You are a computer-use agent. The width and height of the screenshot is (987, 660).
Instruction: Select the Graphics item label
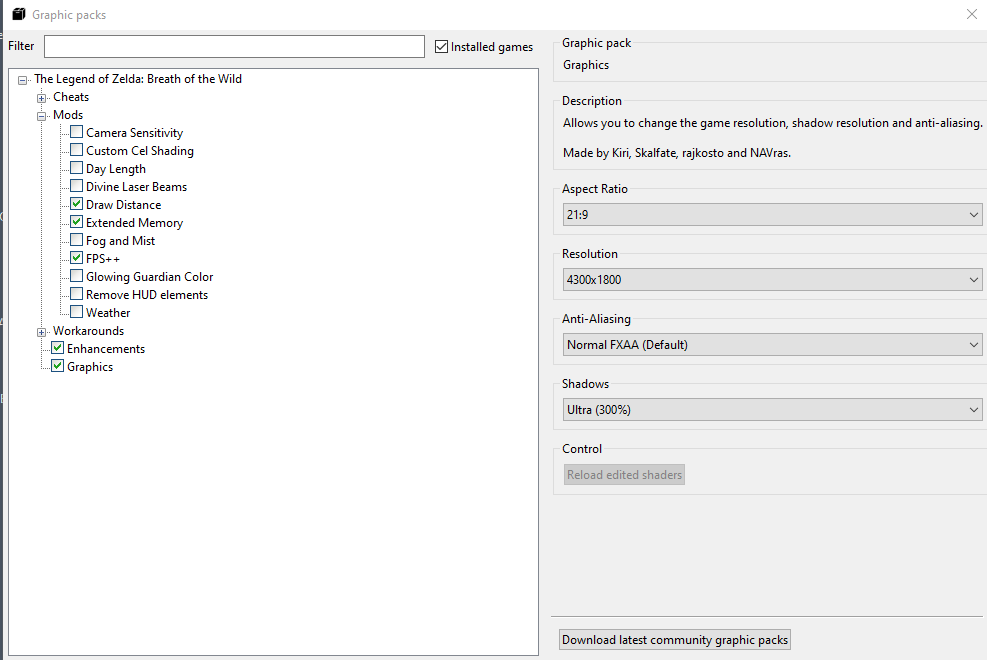pos(90,367)
